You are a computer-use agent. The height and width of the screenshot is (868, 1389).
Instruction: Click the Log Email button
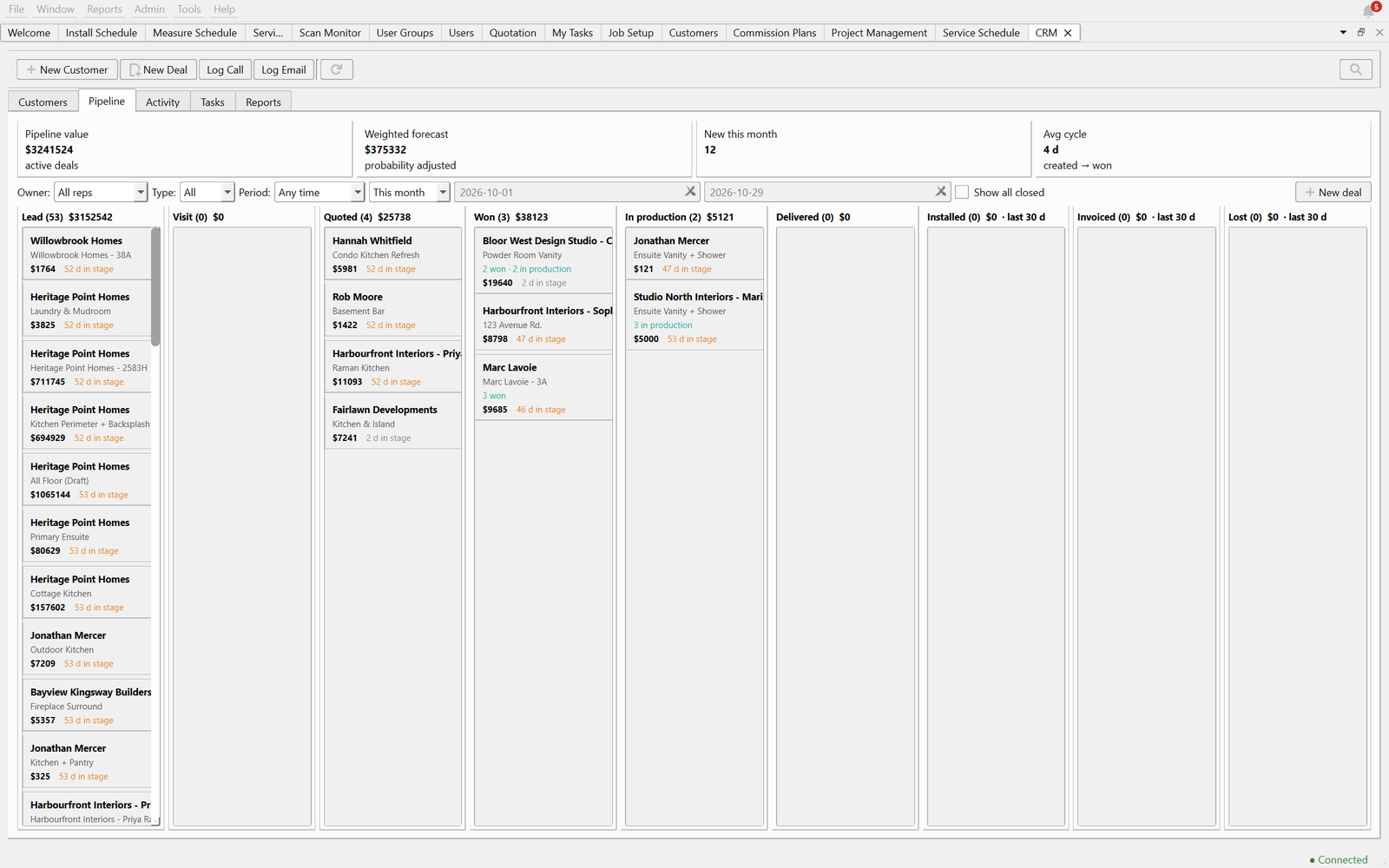284,69
